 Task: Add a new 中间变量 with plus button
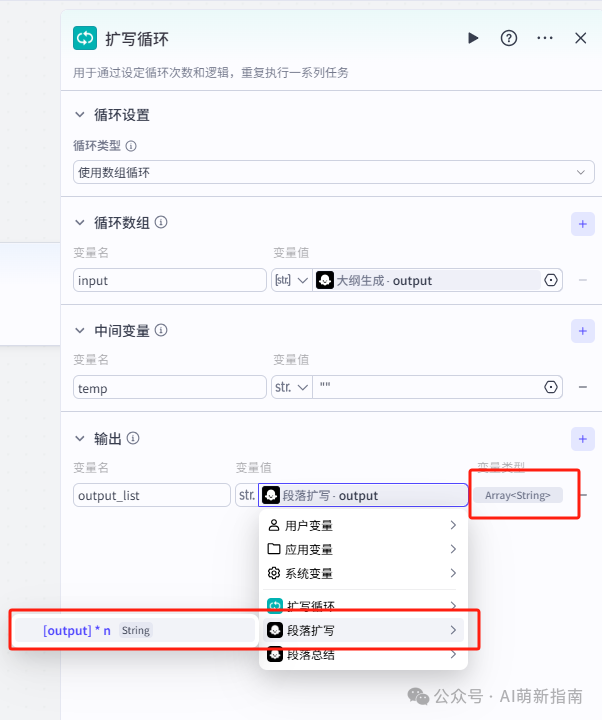583,331
